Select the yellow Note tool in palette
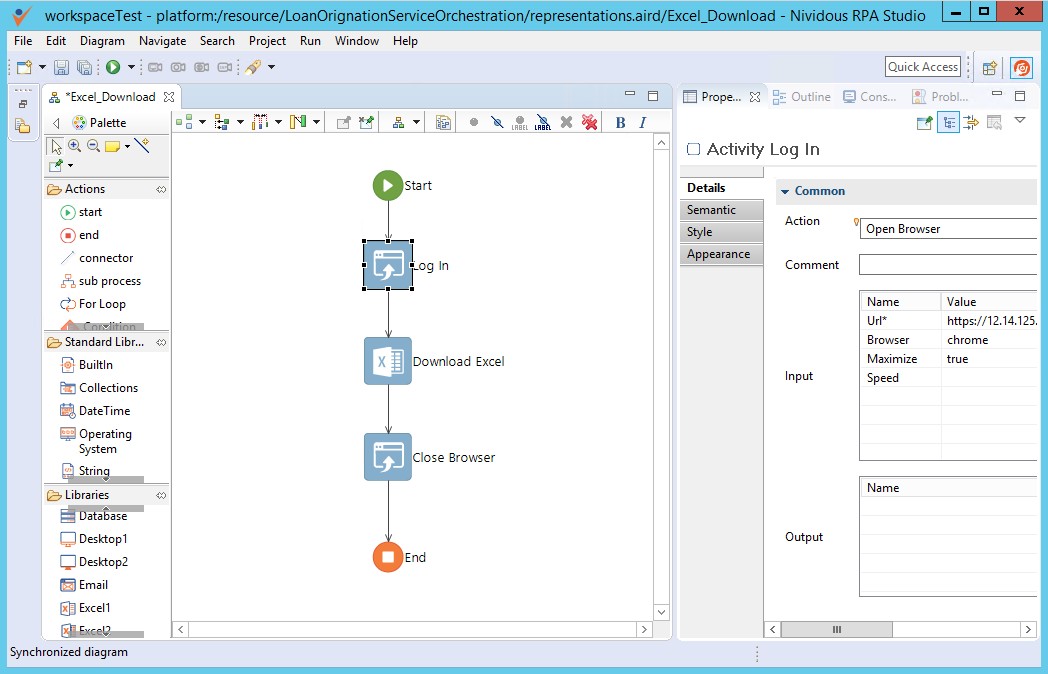1048x674 pixels. tap(112, 146)
